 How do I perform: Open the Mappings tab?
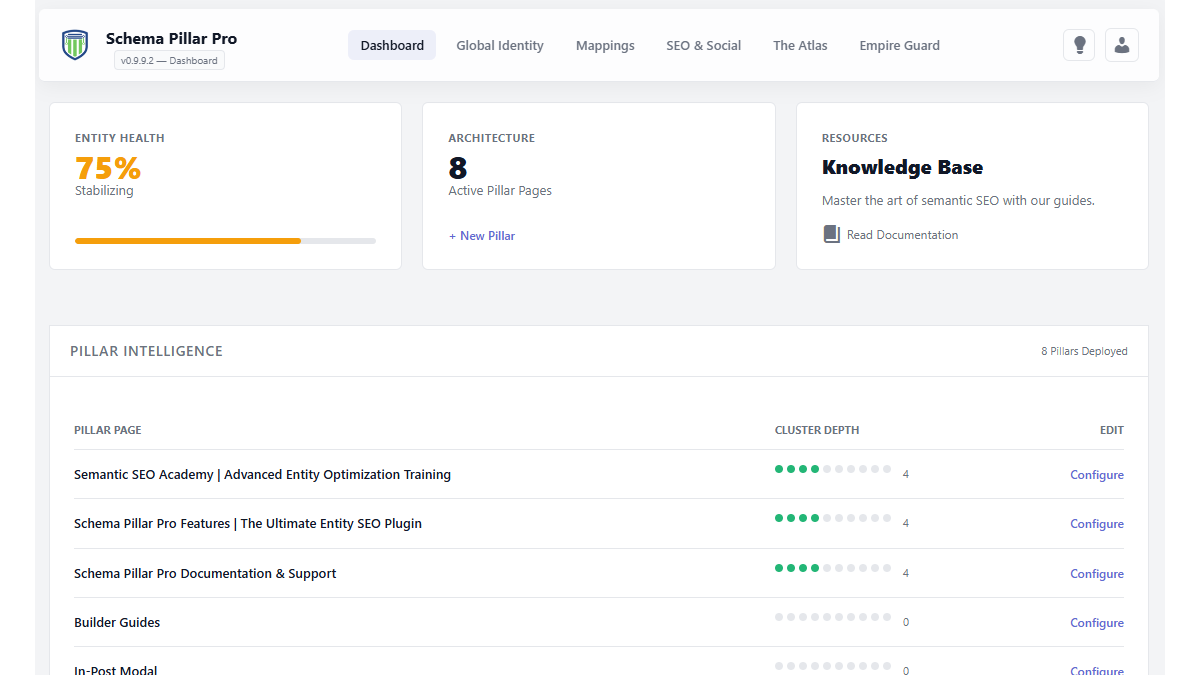click(x=604, y=45)
